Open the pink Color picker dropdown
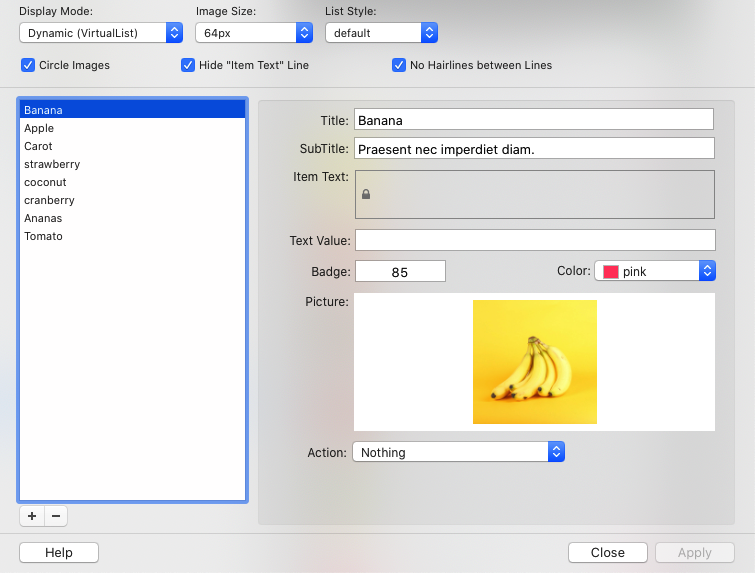Viewport: 755px width, 573px height. (x=655, y=271)
